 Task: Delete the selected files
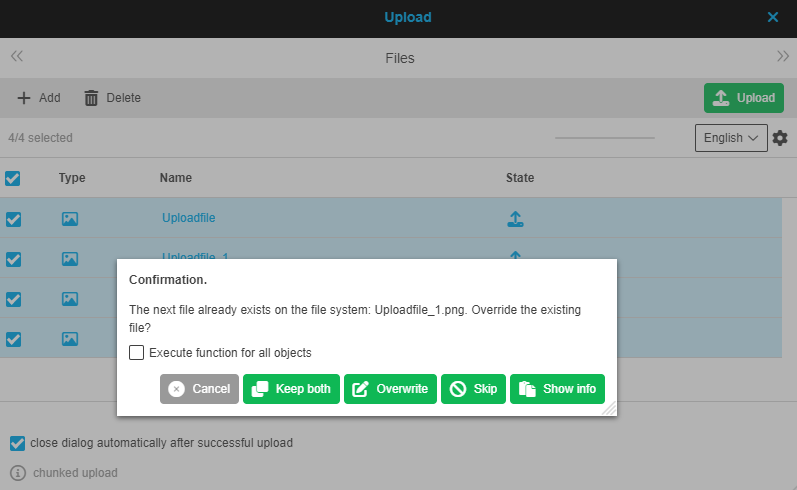click(x=112, y=98)
